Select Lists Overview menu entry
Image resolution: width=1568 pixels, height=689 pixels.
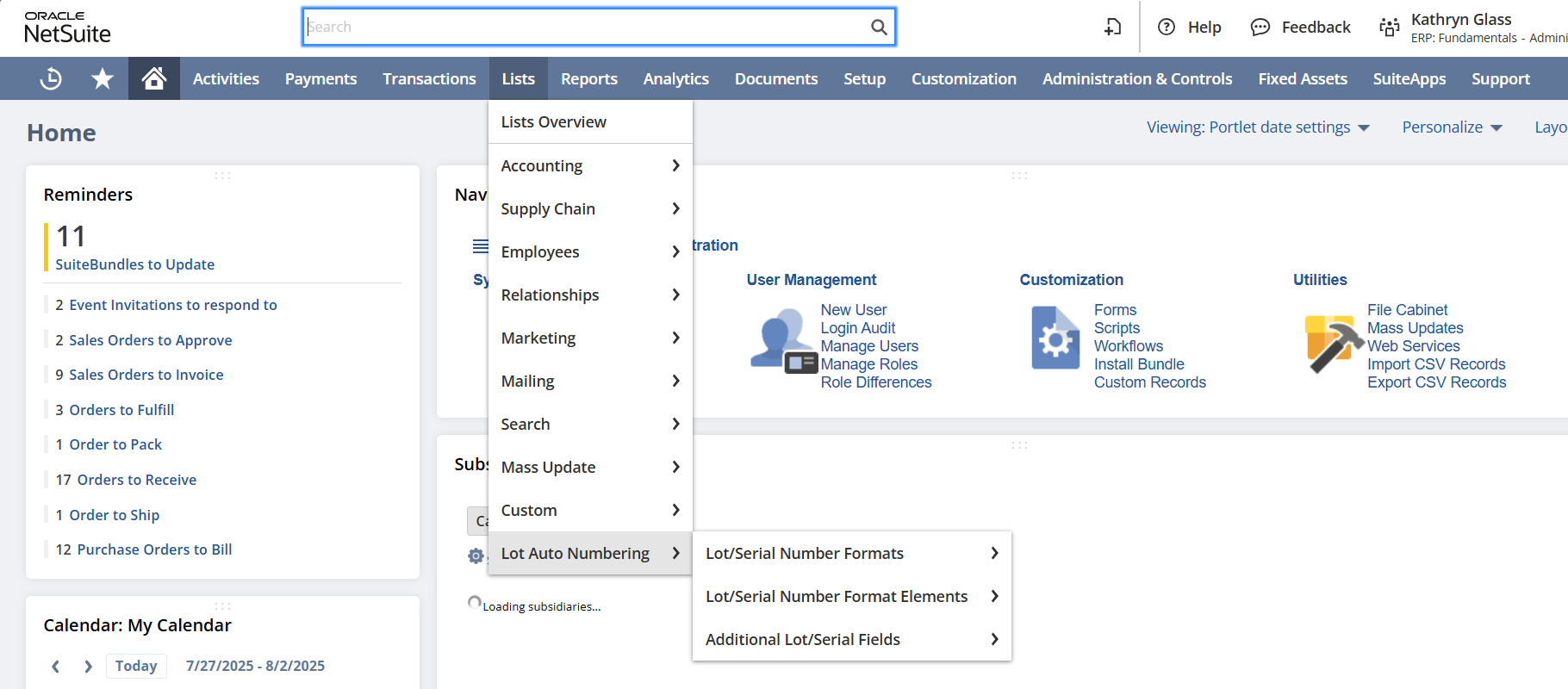click(x=554, y=122)
